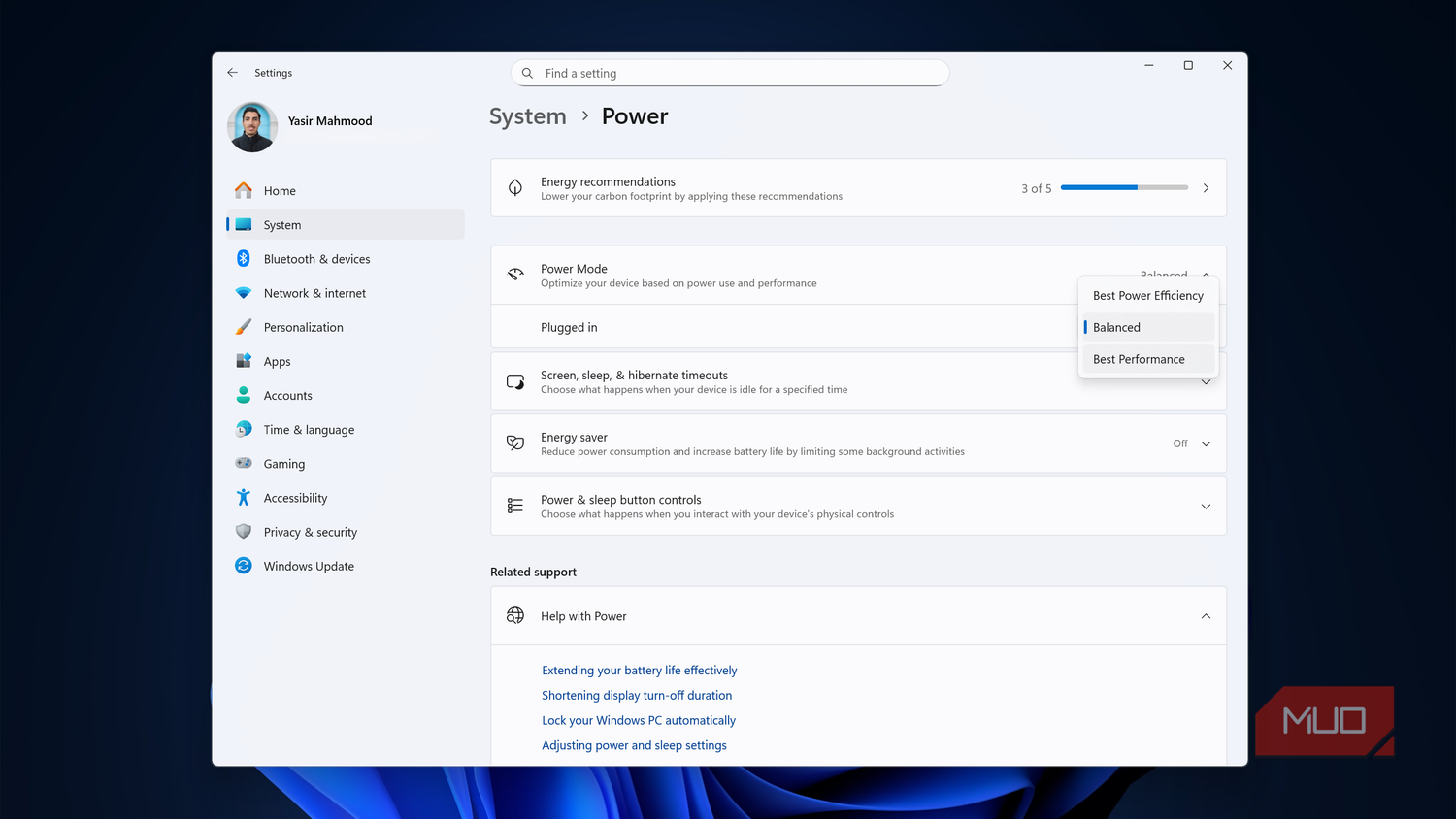Open Shortening display turn-off duration link

637,695
